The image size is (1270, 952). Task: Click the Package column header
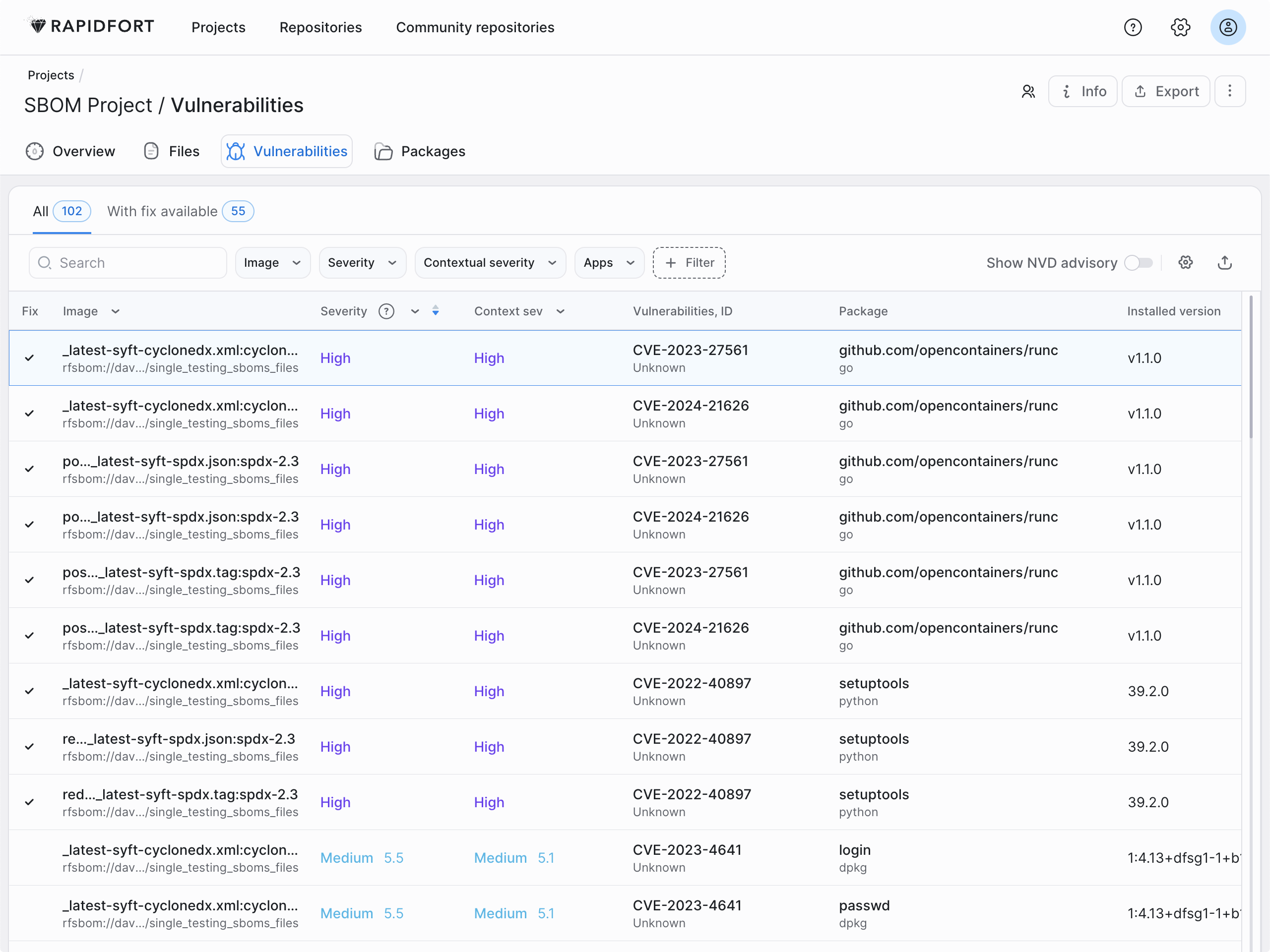click(x=863, y=311)
